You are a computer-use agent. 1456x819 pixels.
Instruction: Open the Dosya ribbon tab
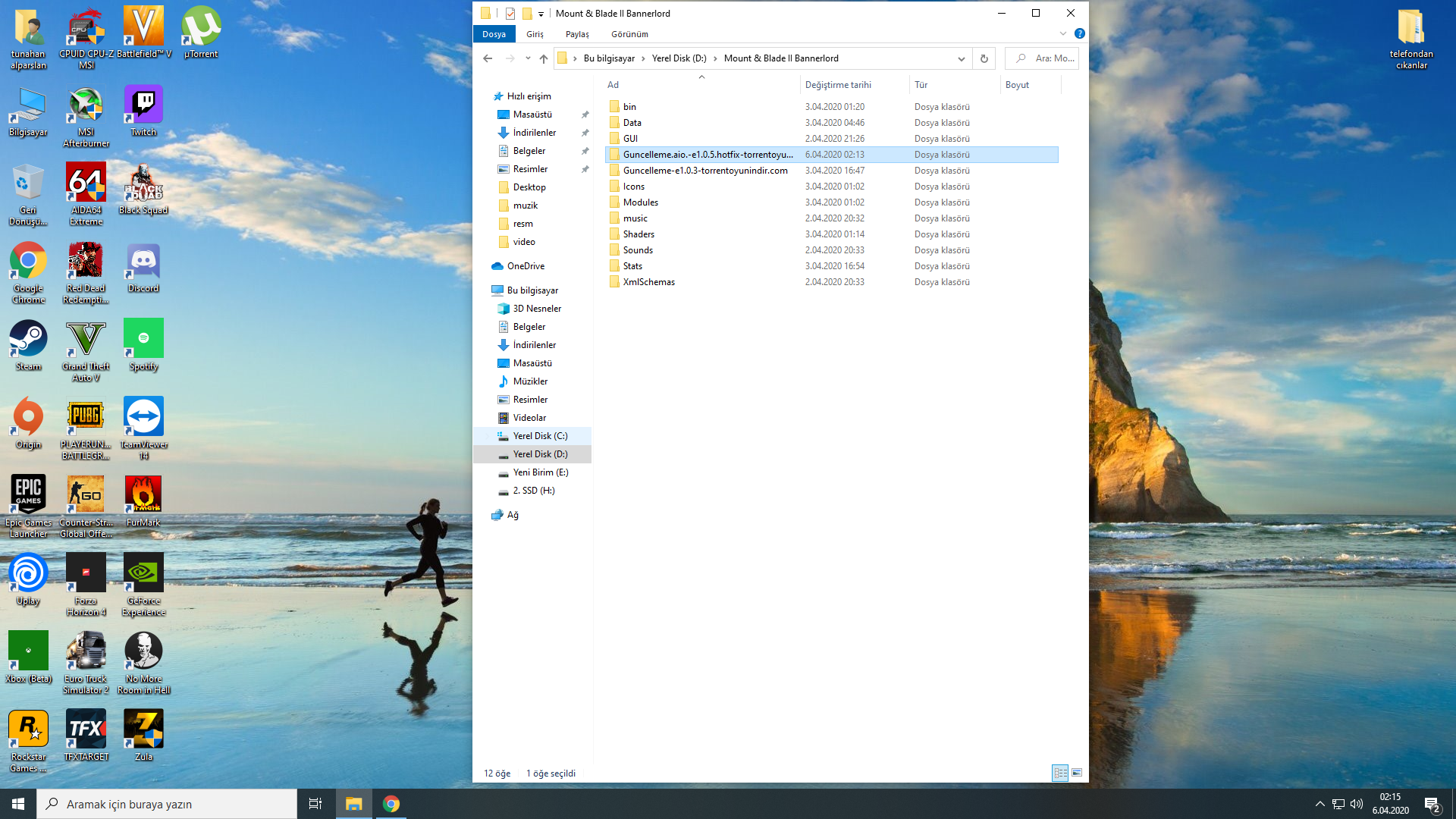click(x=494, y=34)
